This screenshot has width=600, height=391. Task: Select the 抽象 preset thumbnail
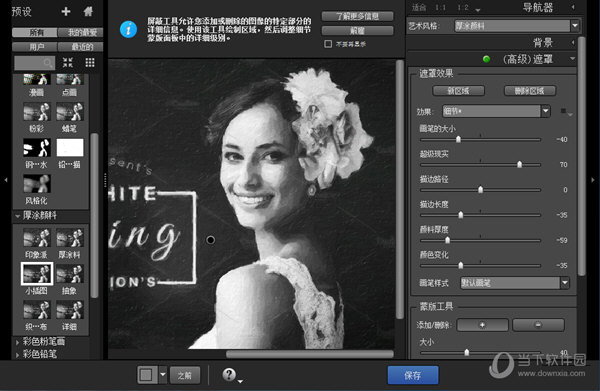[70, 274]
